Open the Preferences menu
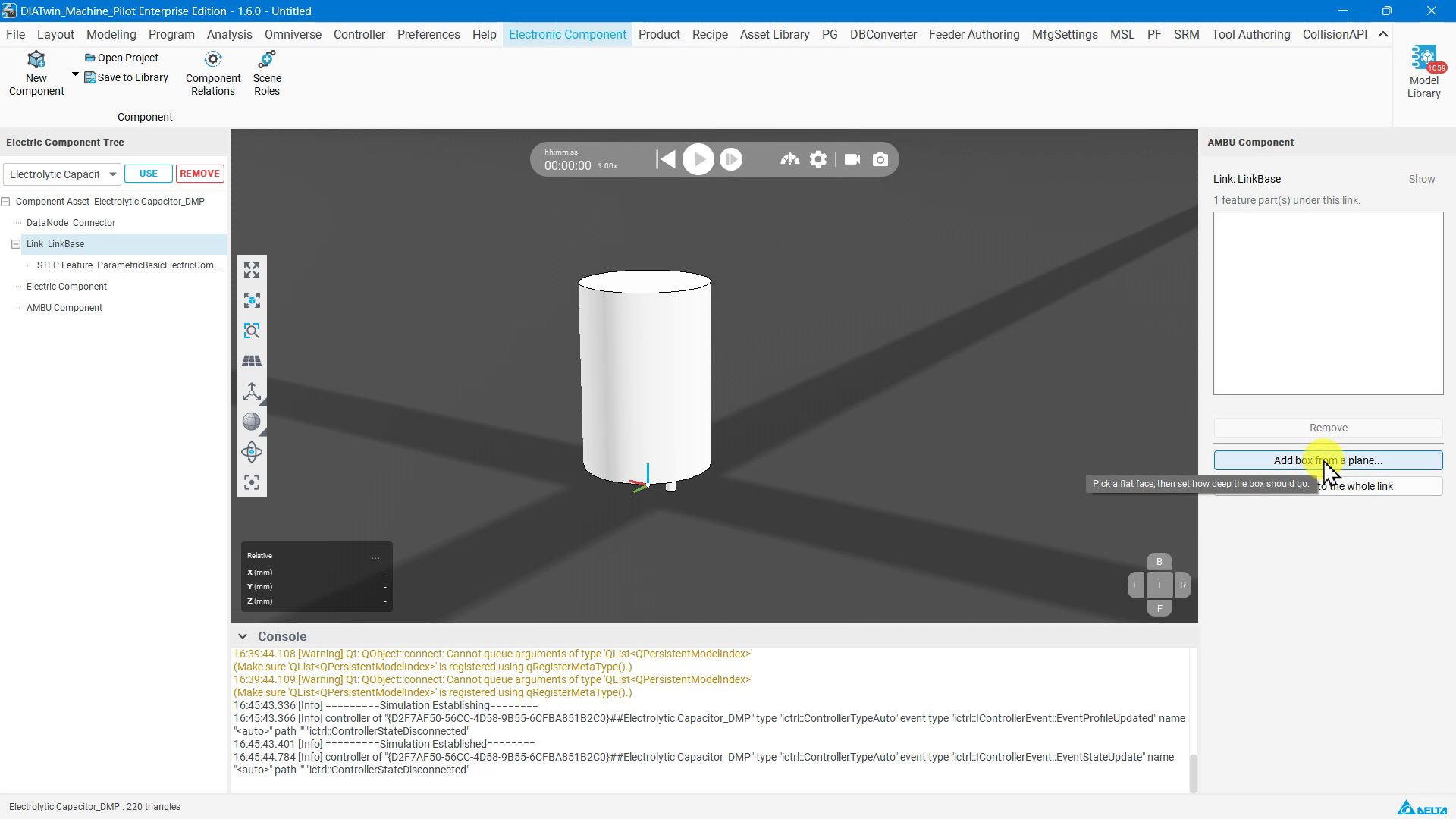The width and height of the screenshot is (1456, 819). click(428, 34)
